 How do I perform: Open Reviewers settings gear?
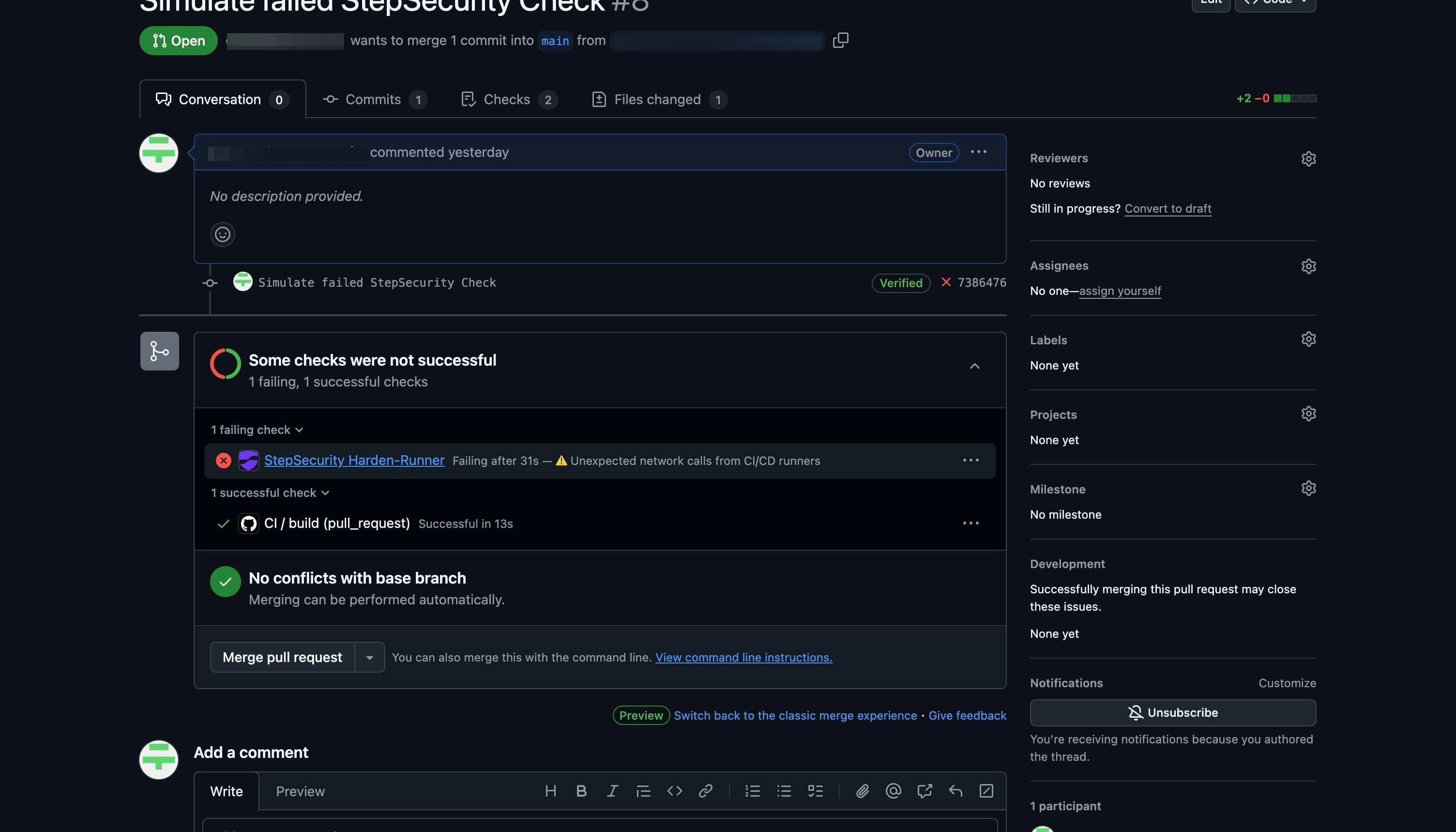(x=1308, y=158)
